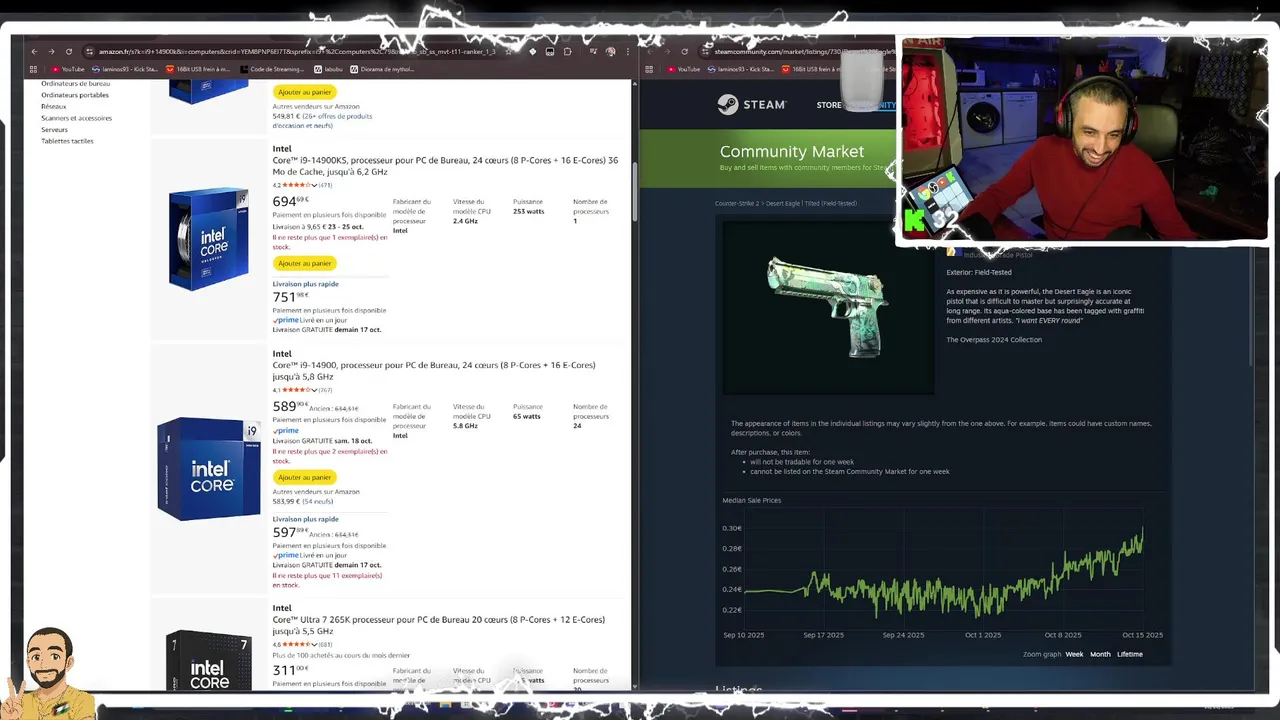This screenshot has width=1280, height=720.
Task: Open 'Tablettes tactiles' category in Amazon sidebar
Action: click(x=67, y=141)
